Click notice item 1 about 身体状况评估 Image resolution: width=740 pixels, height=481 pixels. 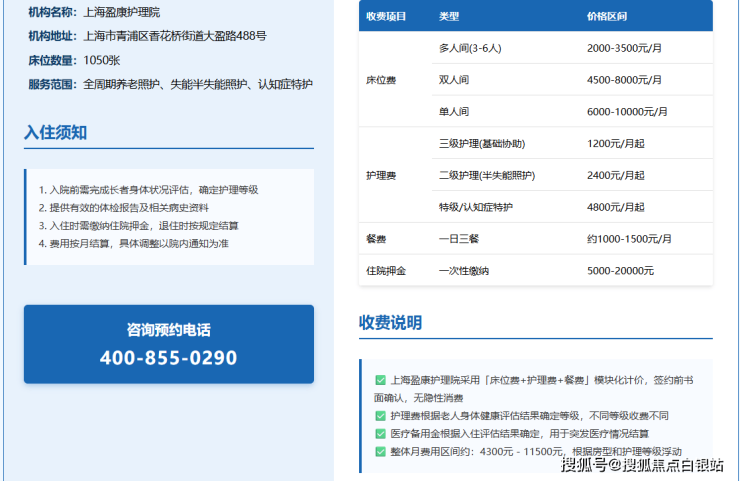[x=149, y=190]
